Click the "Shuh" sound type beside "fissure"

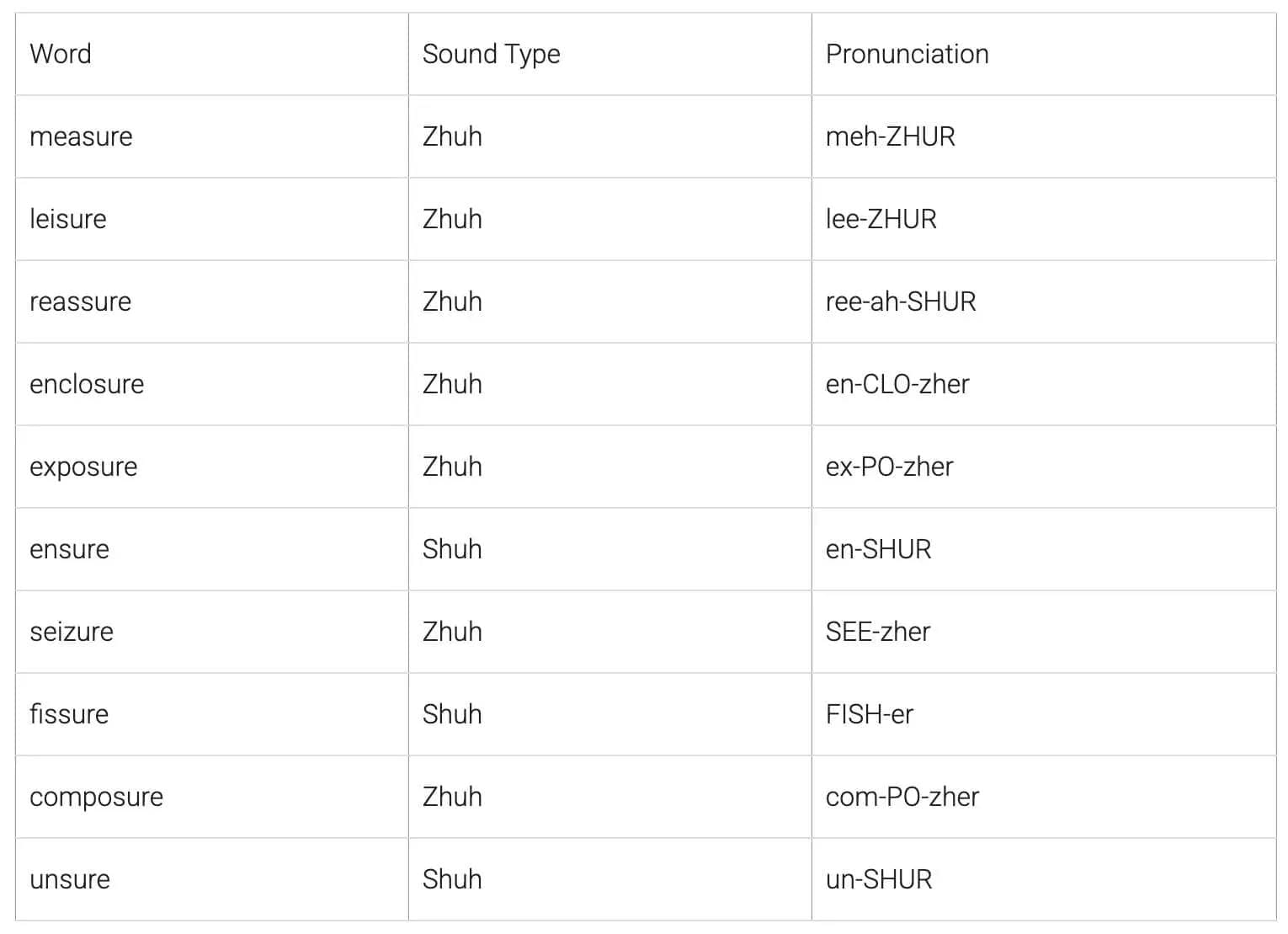[x=452, y=714]
